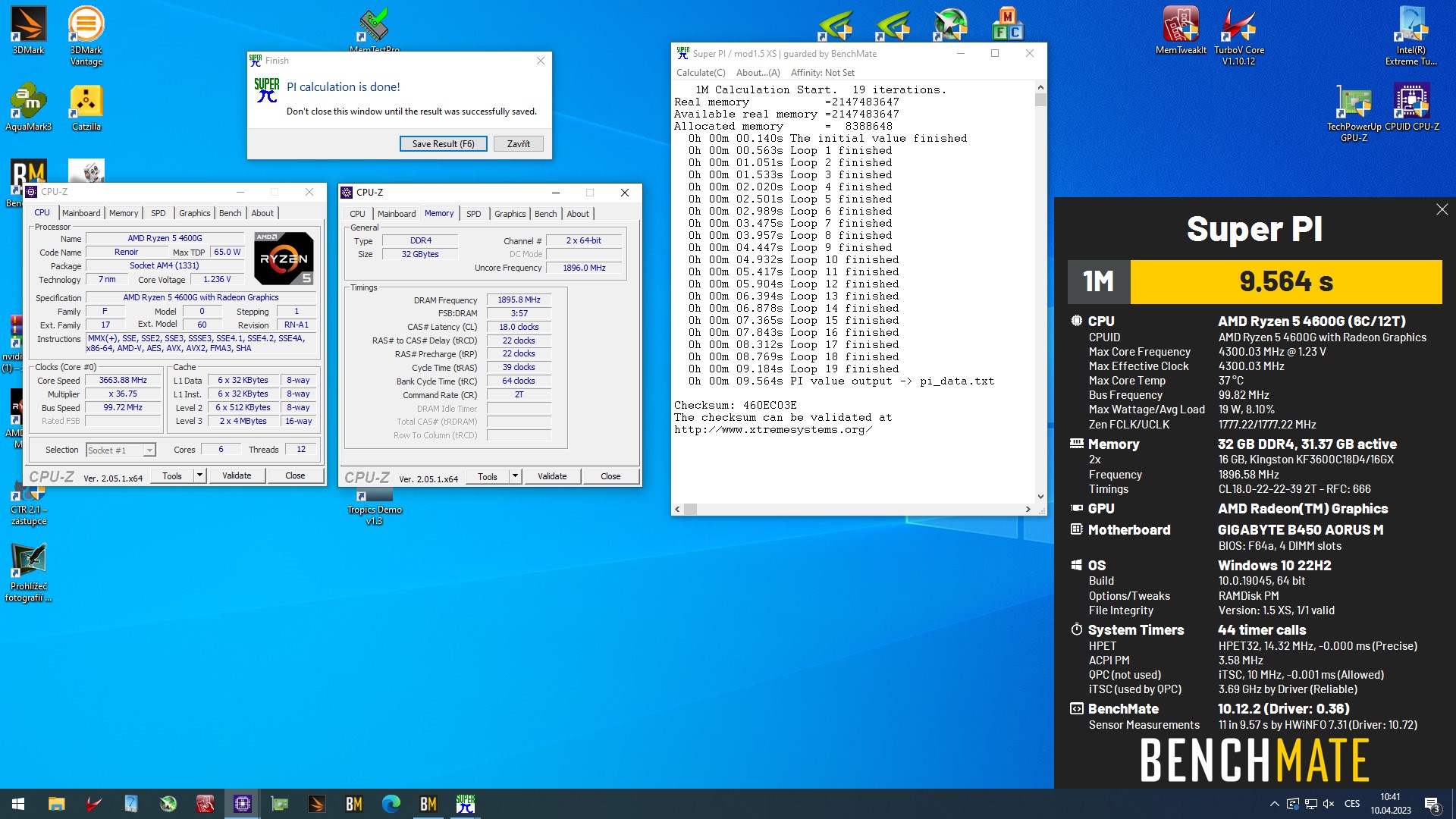The width and height of the screenshot is (1456, 819).
Task: Open the About...(A) menu in Super PI
Action: (x=758, y=73)
